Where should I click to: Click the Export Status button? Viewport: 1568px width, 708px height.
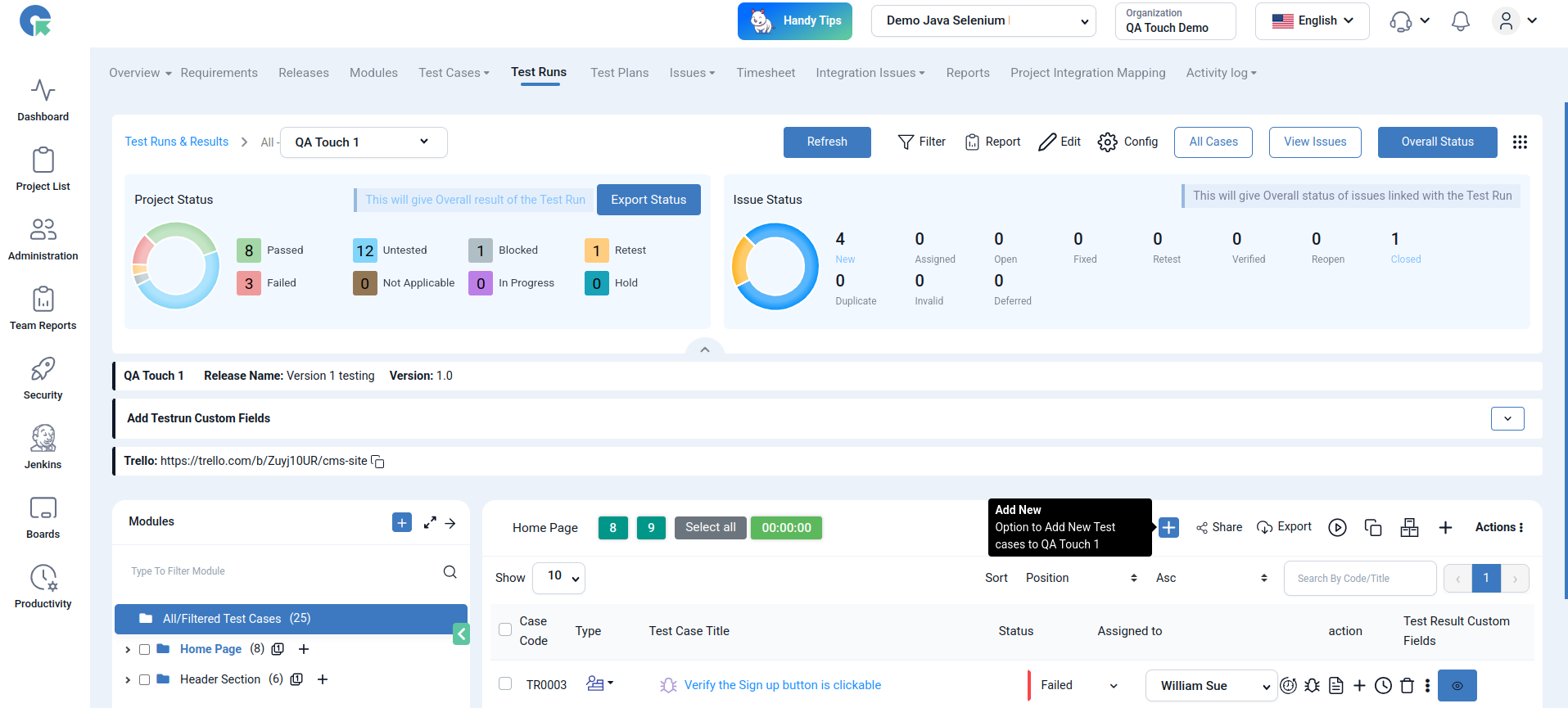click(x=648, y=200)
